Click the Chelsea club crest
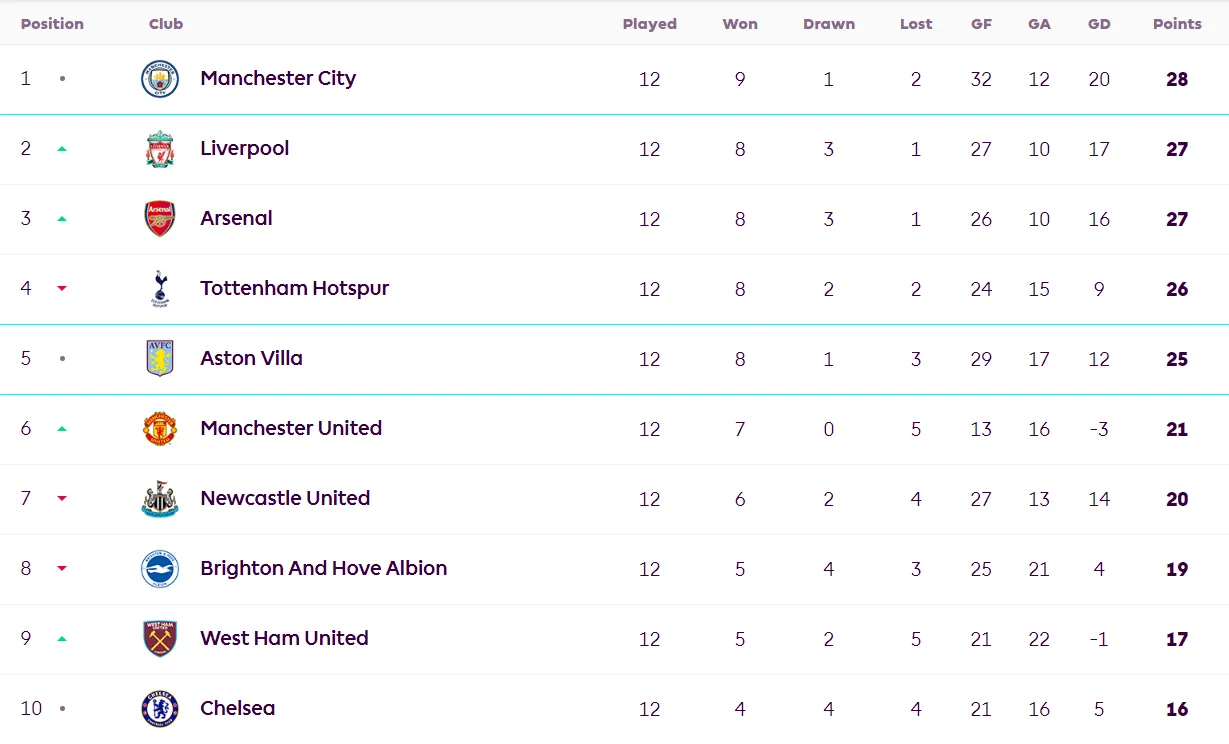1229x744 pixels. click(160, 709)
